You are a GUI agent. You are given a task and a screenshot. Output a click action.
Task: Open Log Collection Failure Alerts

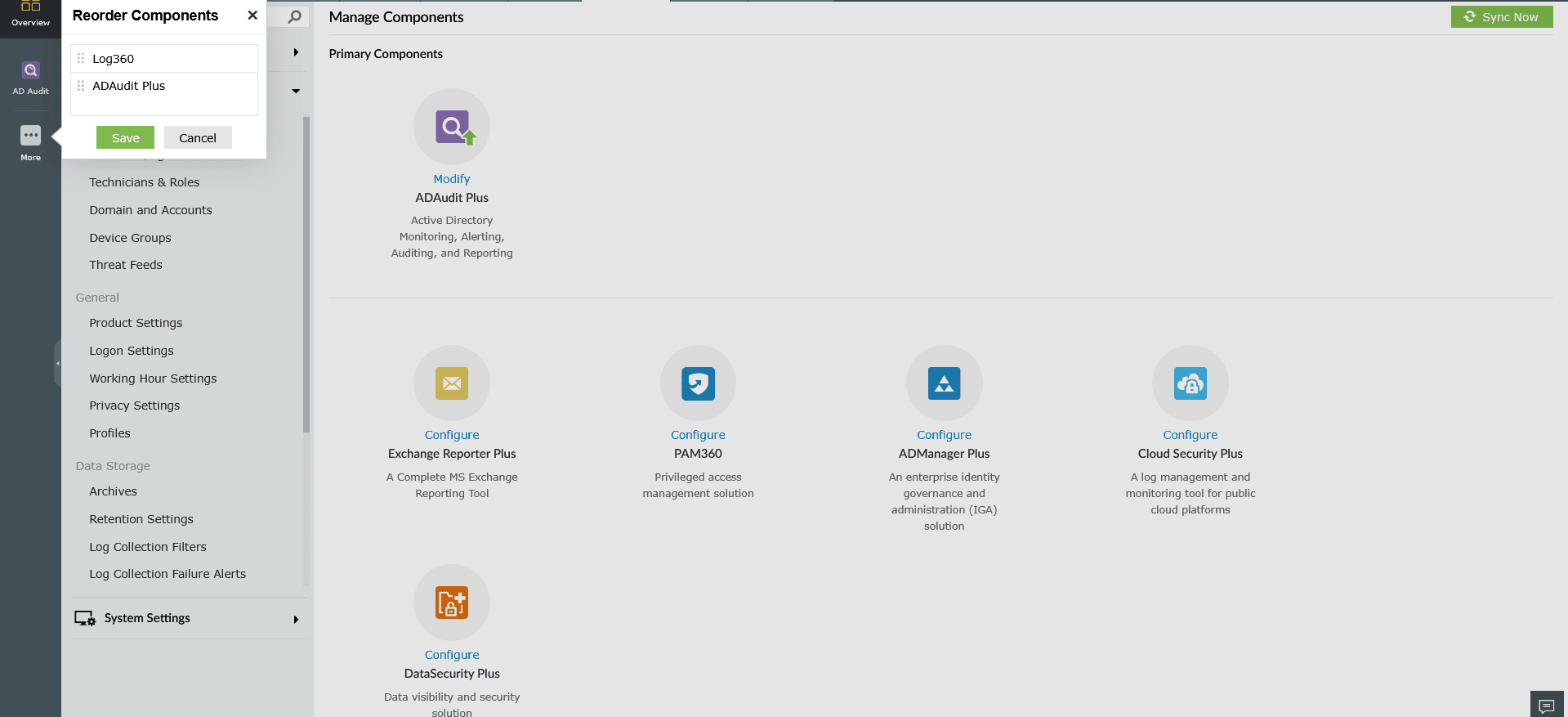(168, 574)
